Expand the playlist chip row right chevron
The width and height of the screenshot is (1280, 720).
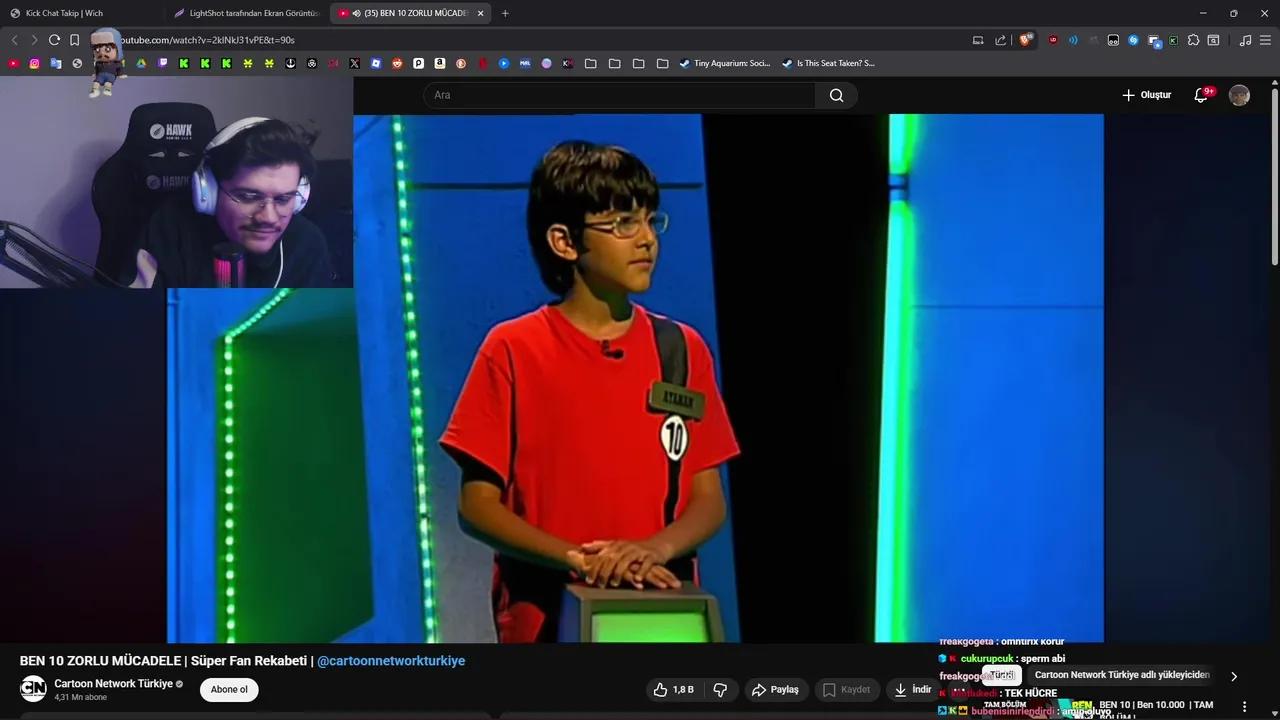pos(1234,676)
